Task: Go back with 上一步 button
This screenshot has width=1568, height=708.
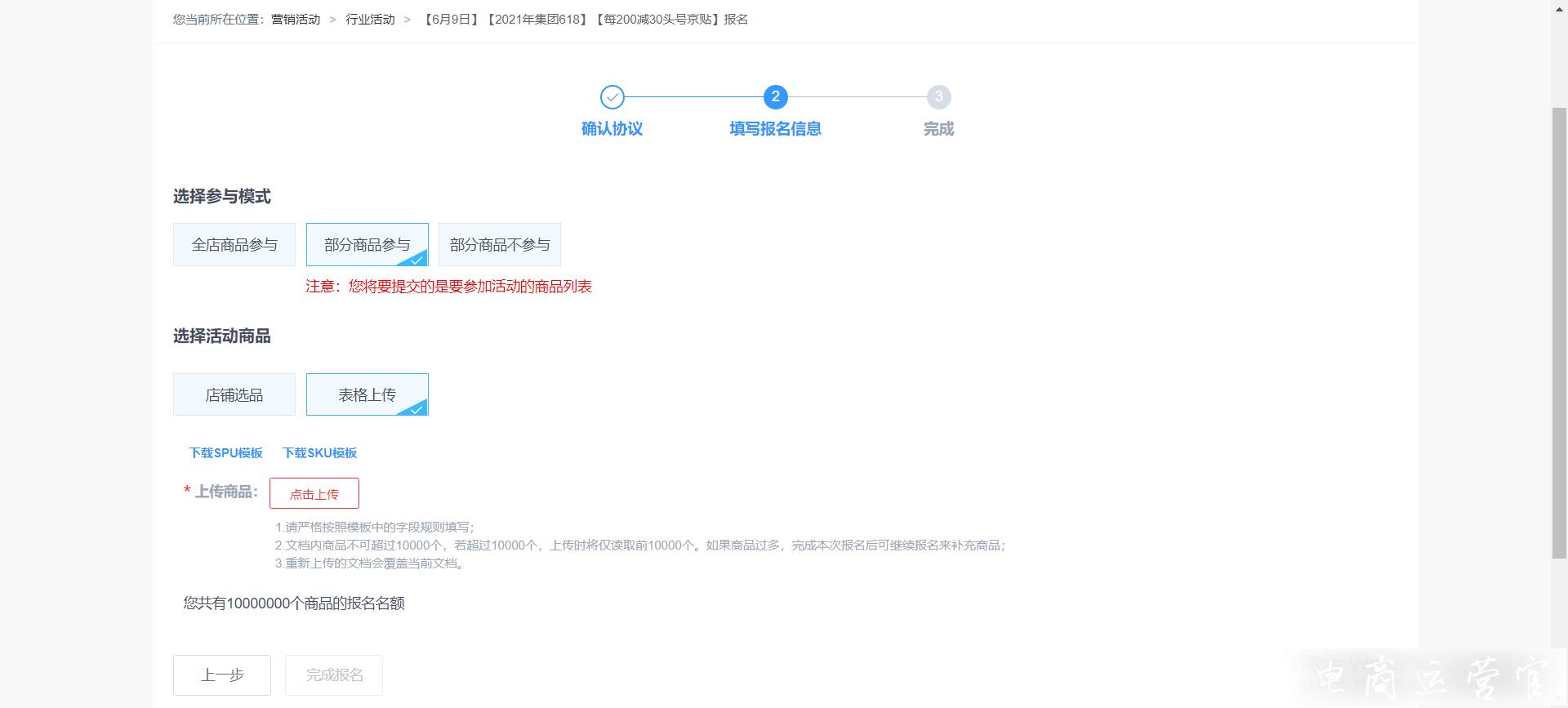Action: click(x=222, y=675)
